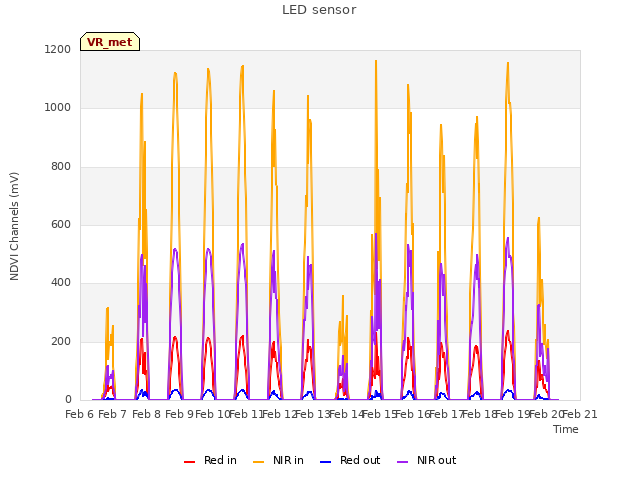The height and width of the screenshot is (480, 640).
Task: Click the blue legend swatch for Red out
Action: 325,462
